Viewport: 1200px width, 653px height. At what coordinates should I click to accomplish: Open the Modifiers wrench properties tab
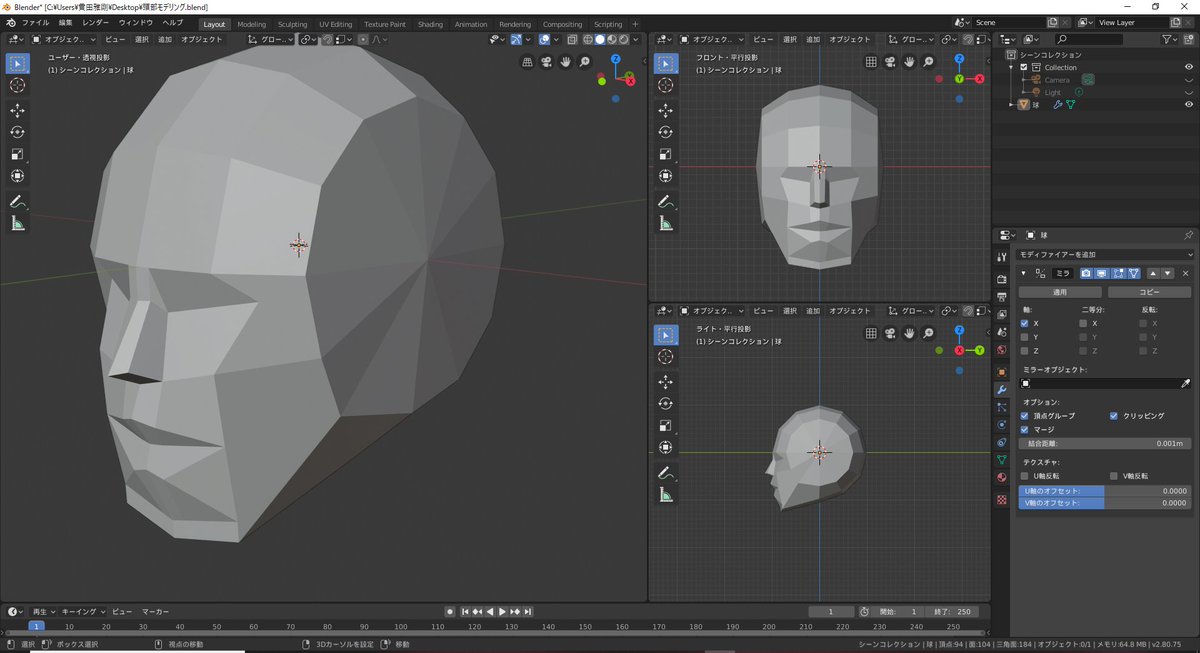pos(1002,389)
